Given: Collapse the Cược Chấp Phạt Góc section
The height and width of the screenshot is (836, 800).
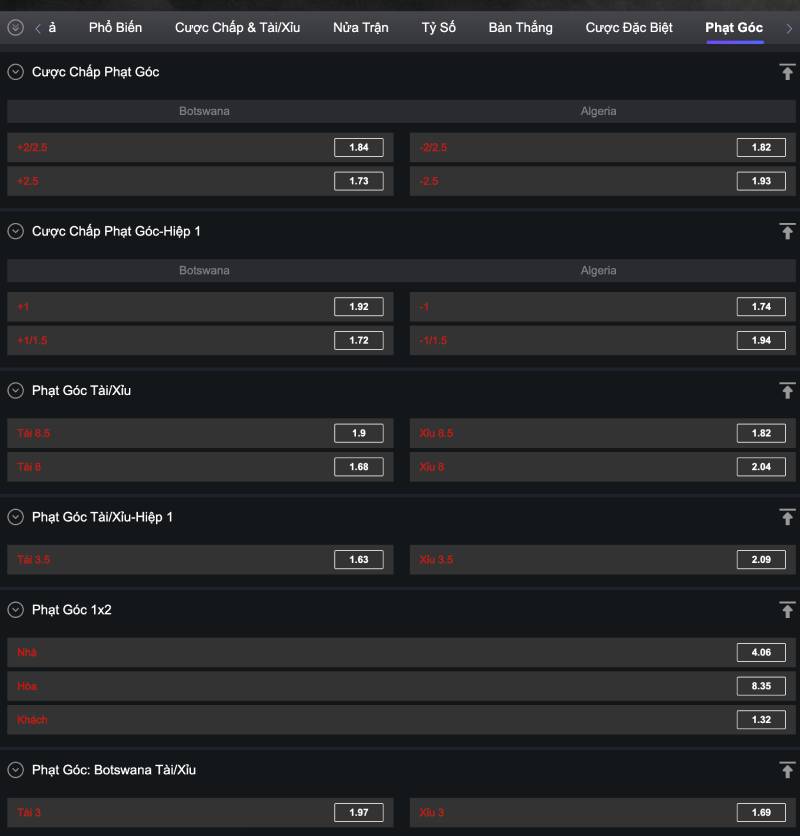Looking at the screenshot, I should click(x=15, y=72).
